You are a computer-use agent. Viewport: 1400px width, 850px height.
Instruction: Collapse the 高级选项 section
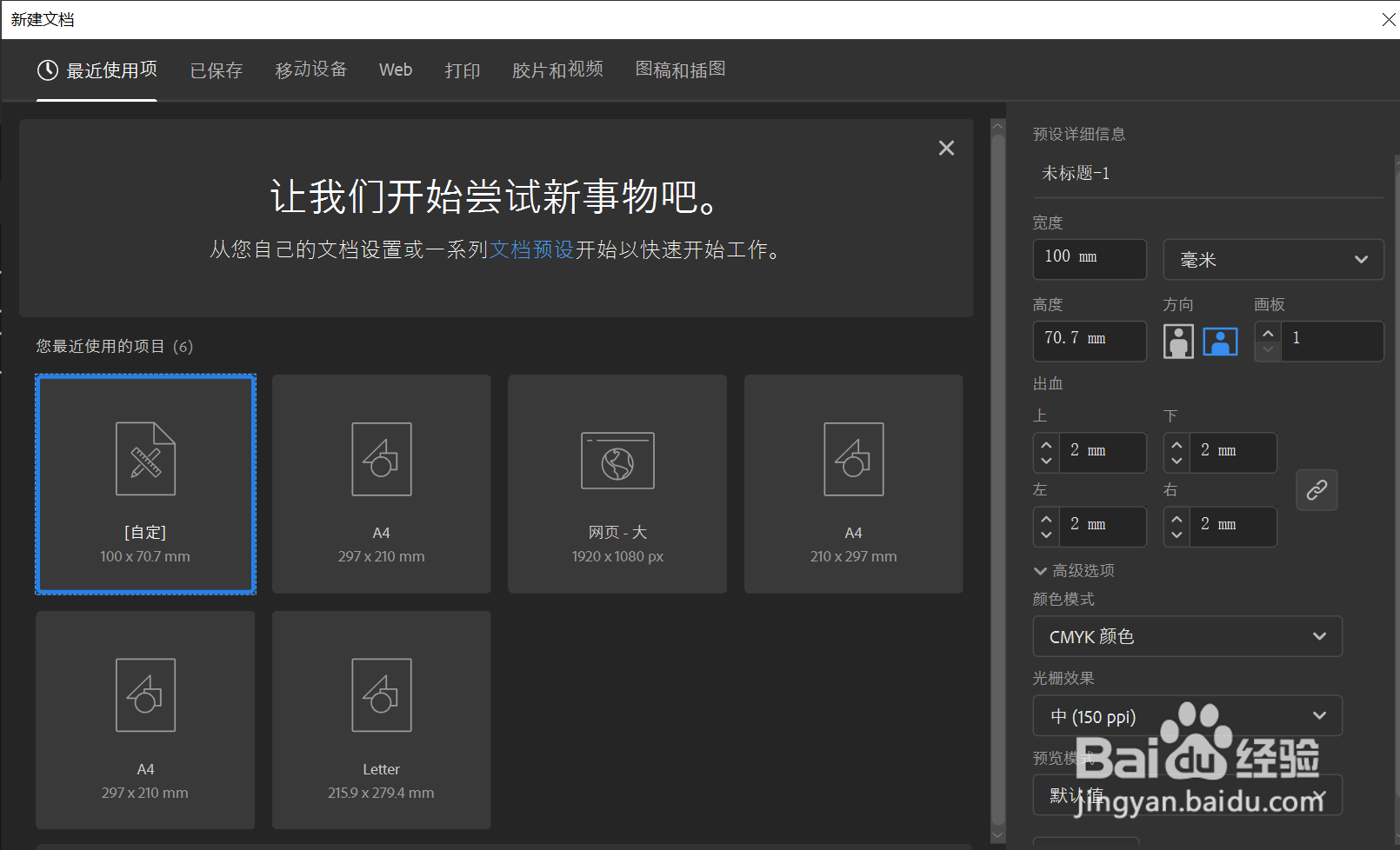click(1074, 571)
